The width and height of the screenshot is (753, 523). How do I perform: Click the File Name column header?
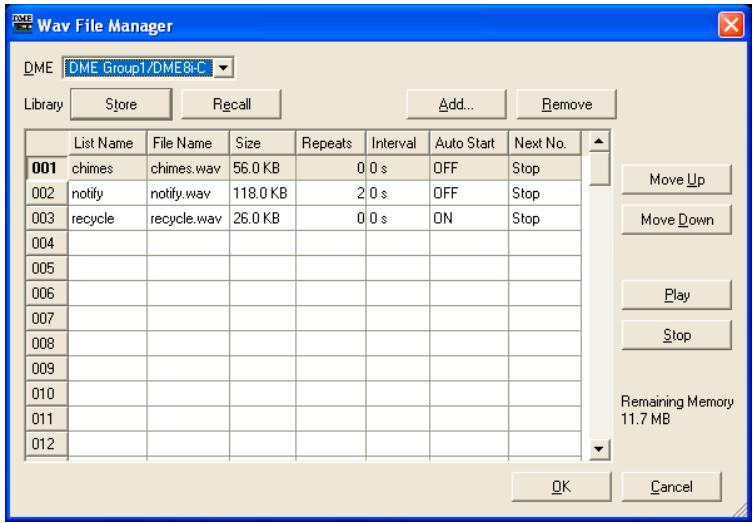188,143
